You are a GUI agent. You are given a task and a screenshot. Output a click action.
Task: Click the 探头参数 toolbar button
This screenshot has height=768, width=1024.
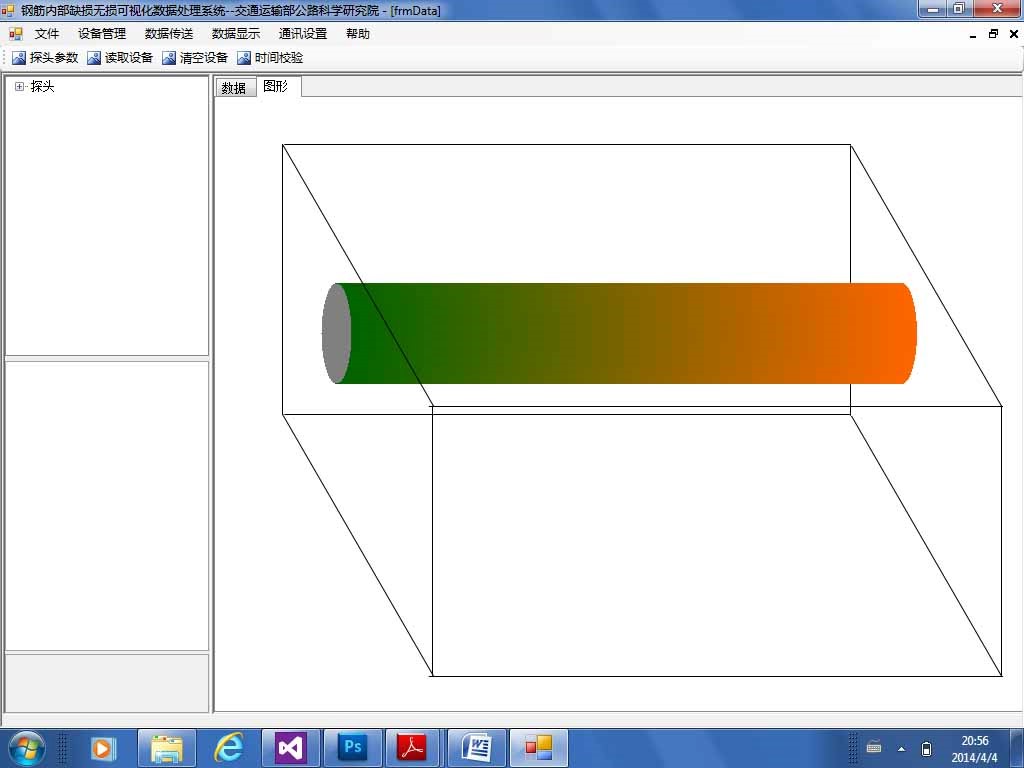[45, 58]
